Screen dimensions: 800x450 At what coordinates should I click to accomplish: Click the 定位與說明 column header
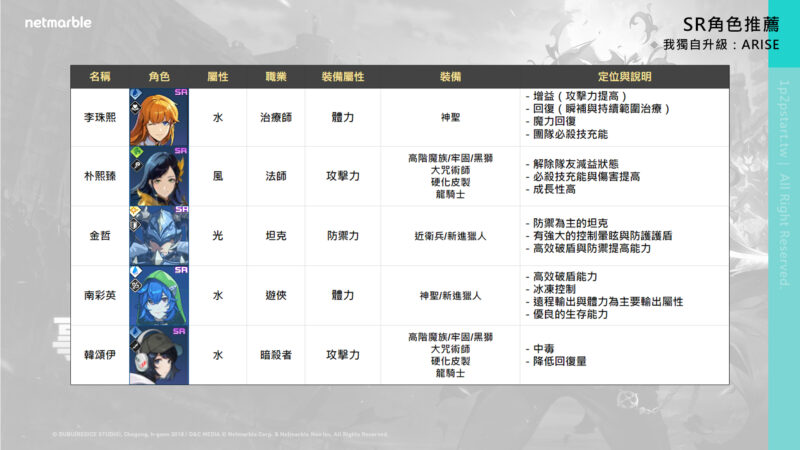[625, 77]
